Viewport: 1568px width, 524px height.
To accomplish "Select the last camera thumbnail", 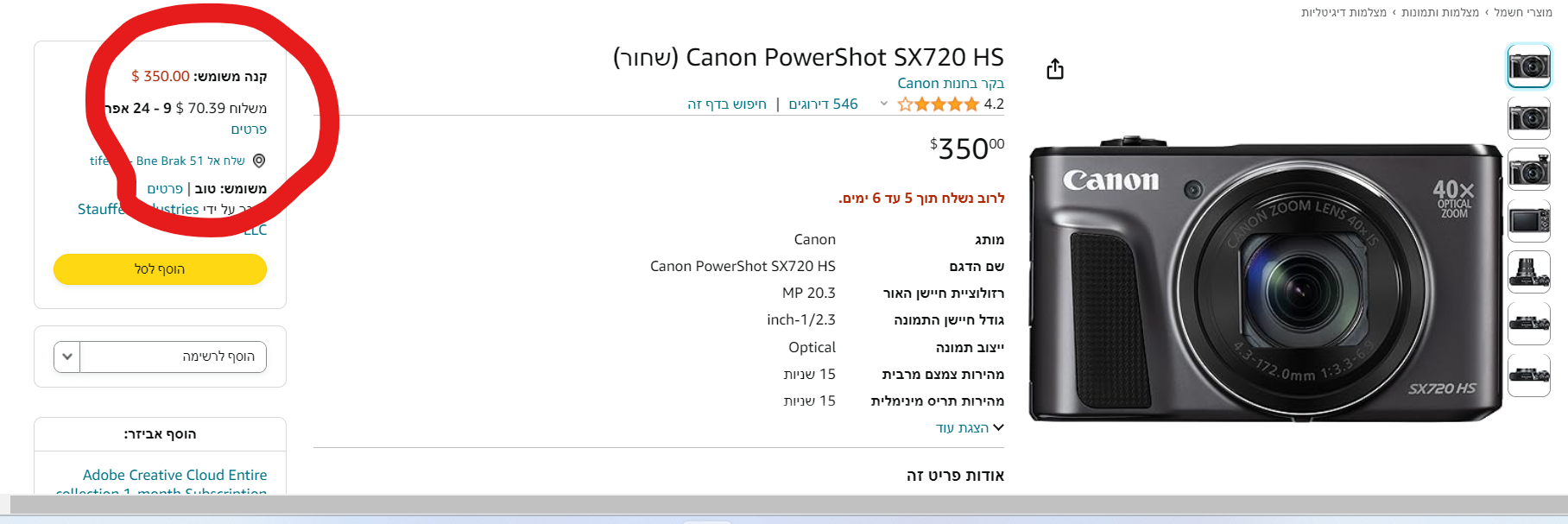I will click(1528, 375).
